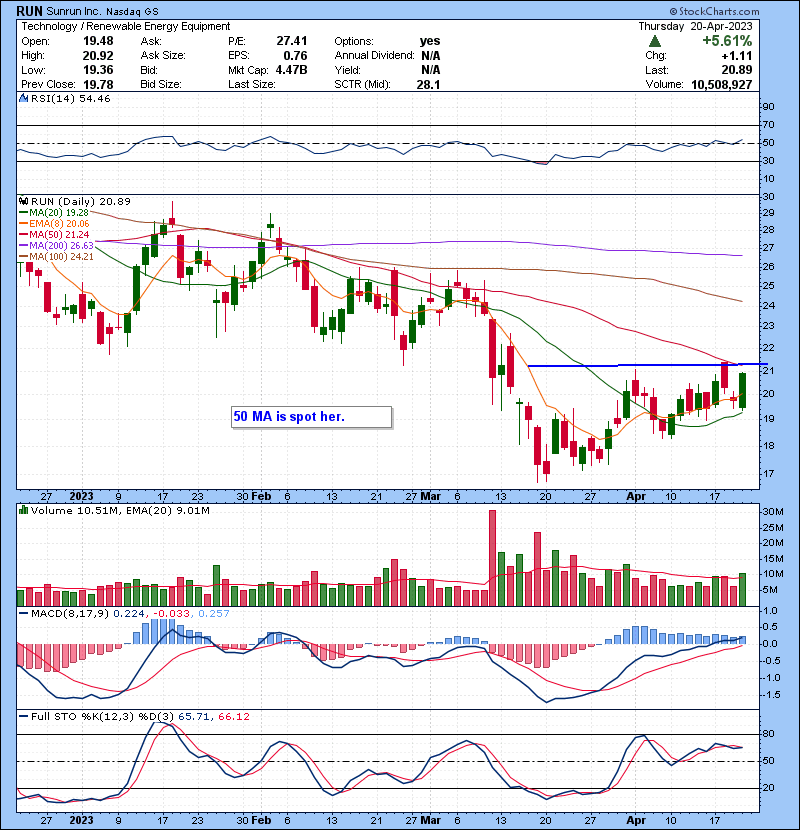This screenshot has height=830, width=800.
Task: Click the stochastic %D value 66.12
Action: tap(233, 716)
